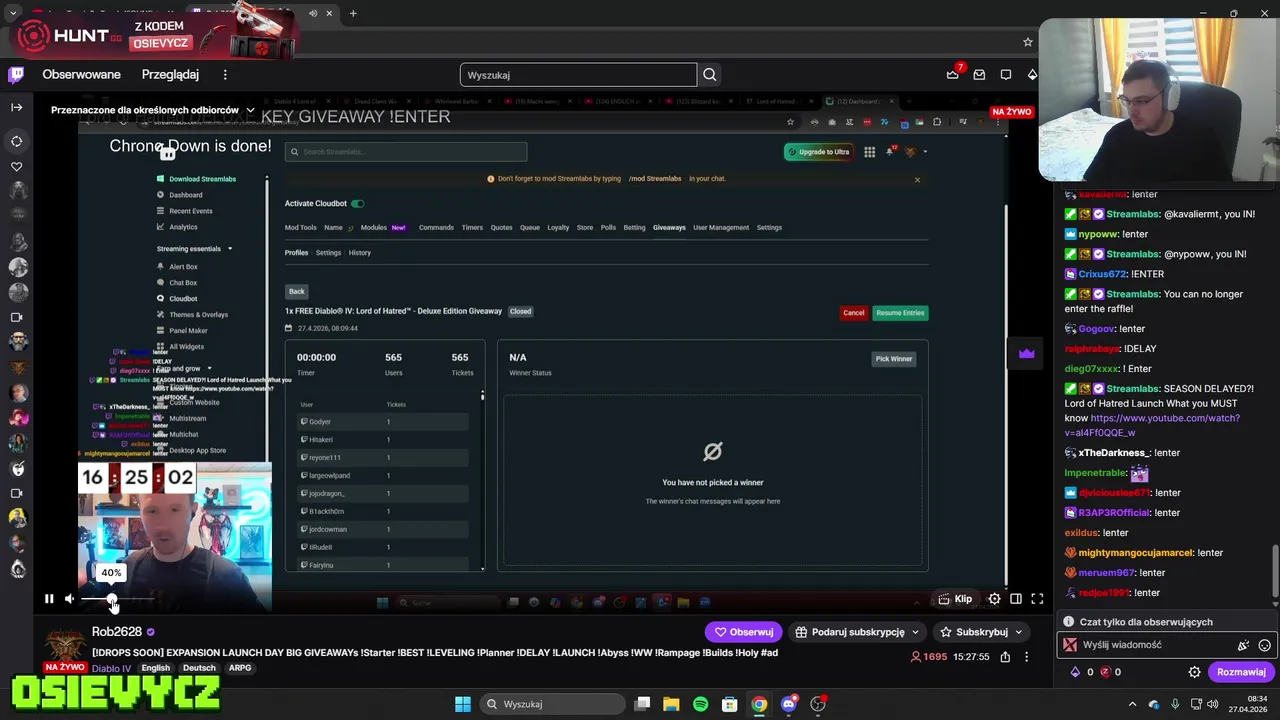Open Chrome tab search dropdown

pyautogui.click(x=13, y=13)
